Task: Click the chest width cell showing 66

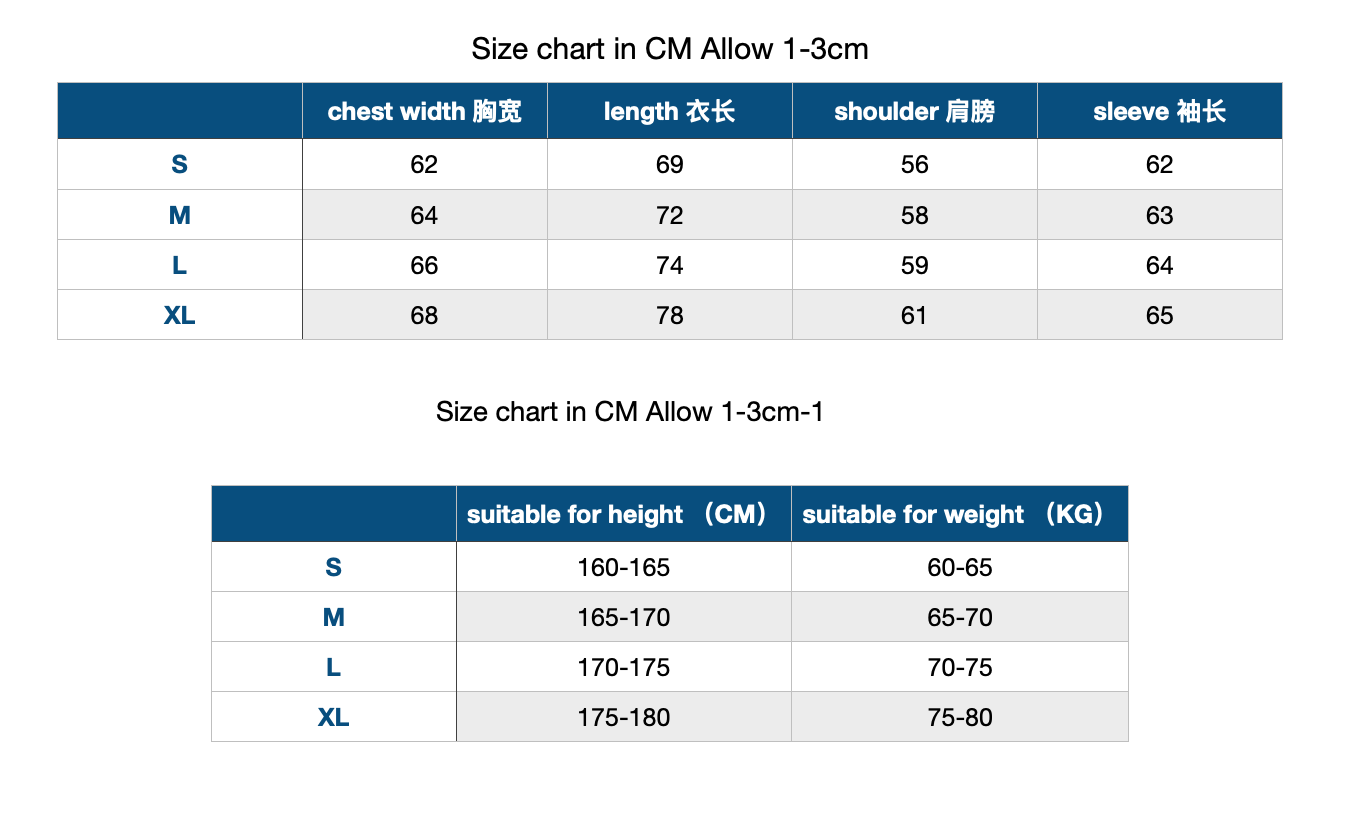Action: [424, 266]
